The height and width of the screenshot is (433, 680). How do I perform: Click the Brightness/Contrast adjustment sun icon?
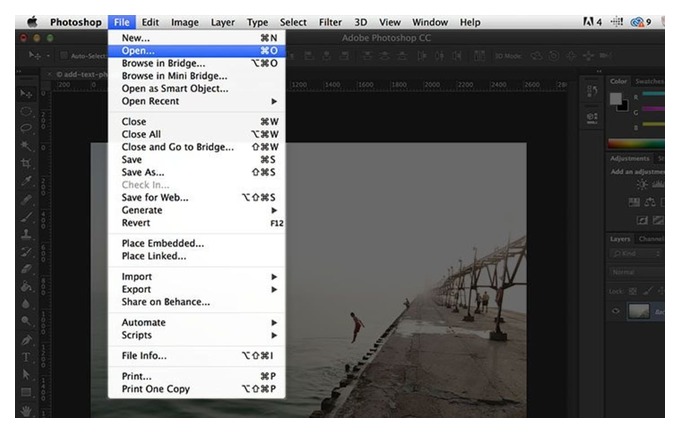tap(642, 185)
